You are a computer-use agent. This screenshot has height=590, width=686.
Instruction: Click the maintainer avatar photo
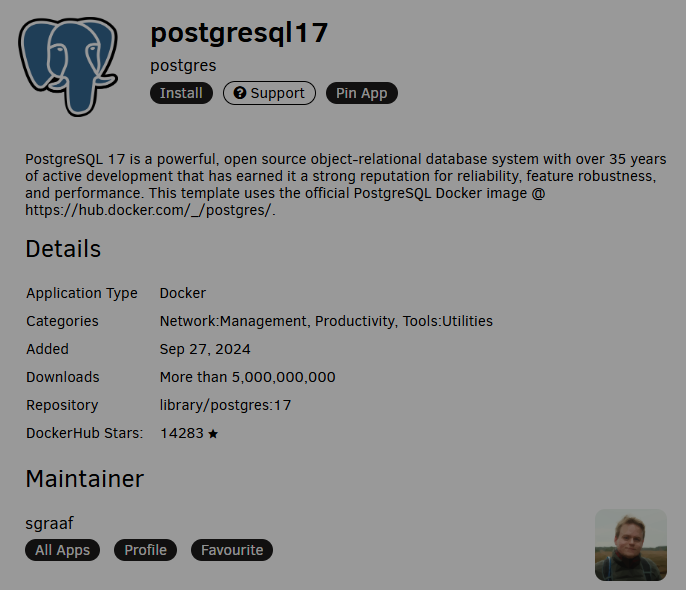coord(631,545)
